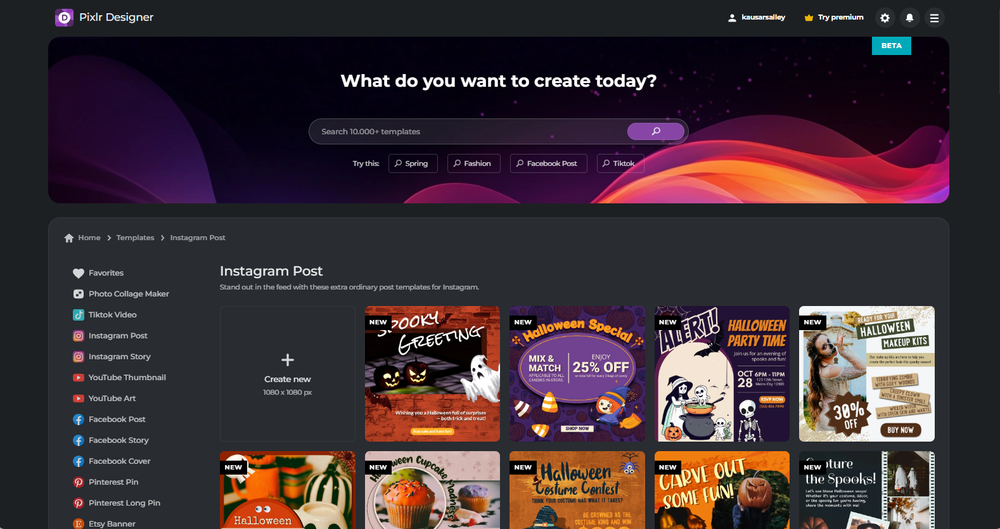Screen dimensions: 1000x529
Task: Open Favorites with the heart icon
Action: point(78,273)
